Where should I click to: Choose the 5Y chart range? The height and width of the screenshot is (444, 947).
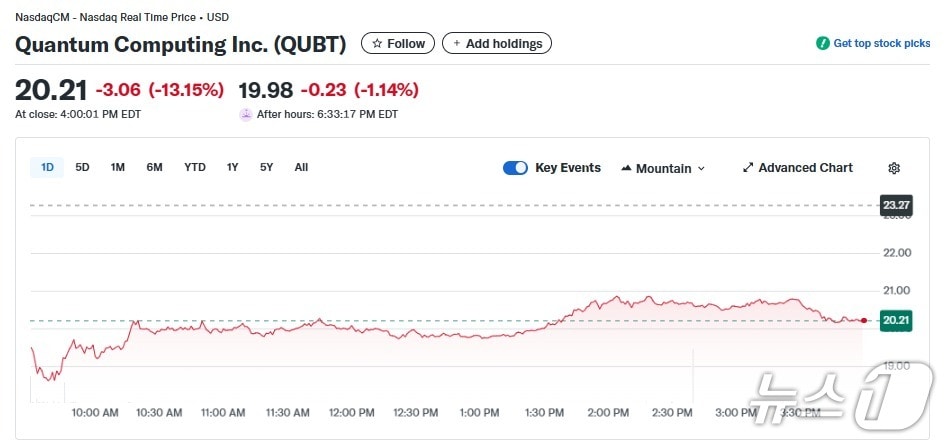[x=266, y=167]
